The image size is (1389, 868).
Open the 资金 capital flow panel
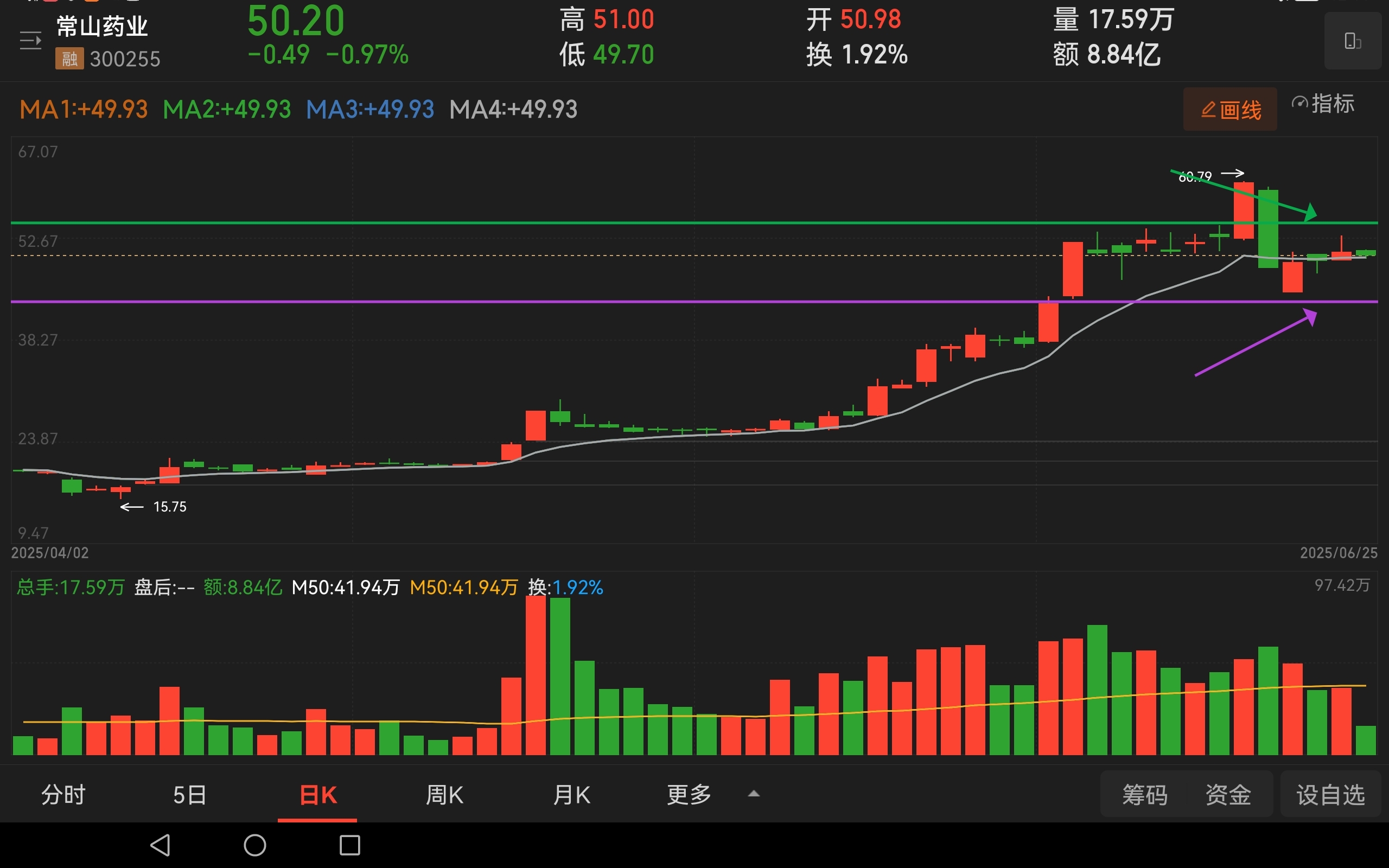pyautogui.click(x=1228, y=795)
